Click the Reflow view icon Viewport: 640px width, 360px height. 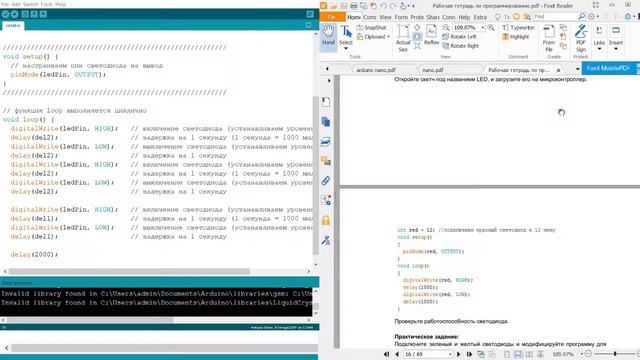pyautogui.click(x=431, y=35)
